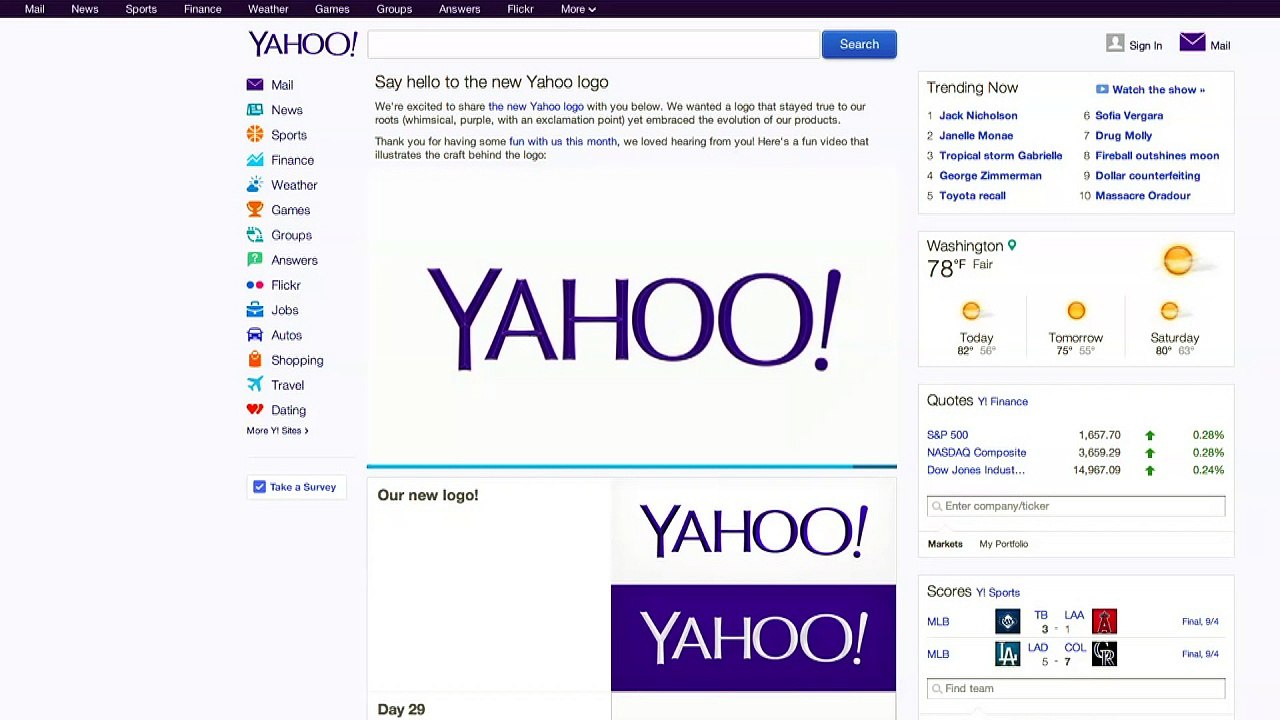Open trending topic Tropical storm Gabrielle
Image resolution: width=1280 pixels, height=720 pixels.
(1000, 155)
